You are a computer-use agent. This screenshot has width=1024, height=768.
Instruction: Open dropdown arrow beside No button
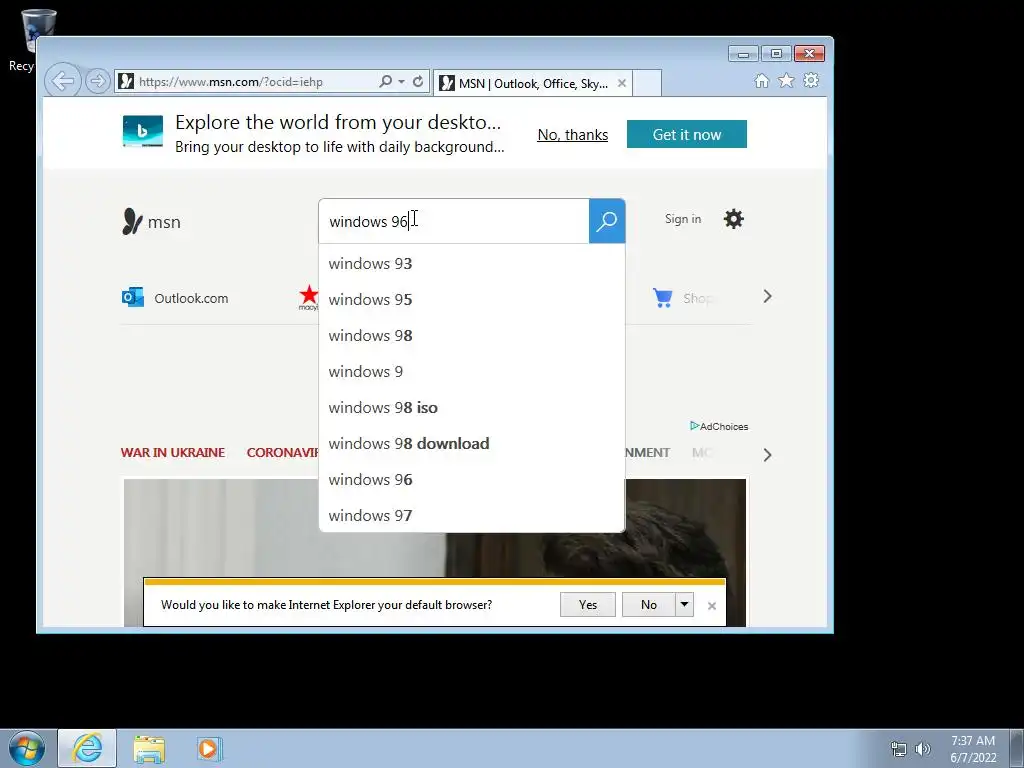pos(684,605)
